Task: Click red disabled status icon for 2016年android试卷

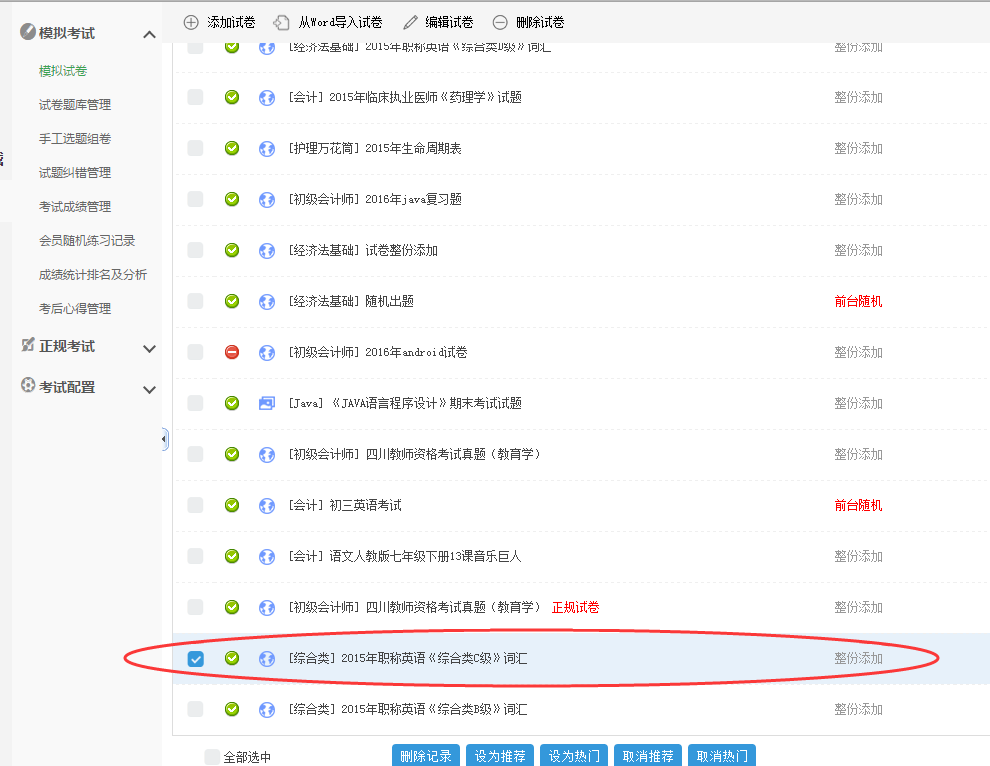Action: click(232, 352)
